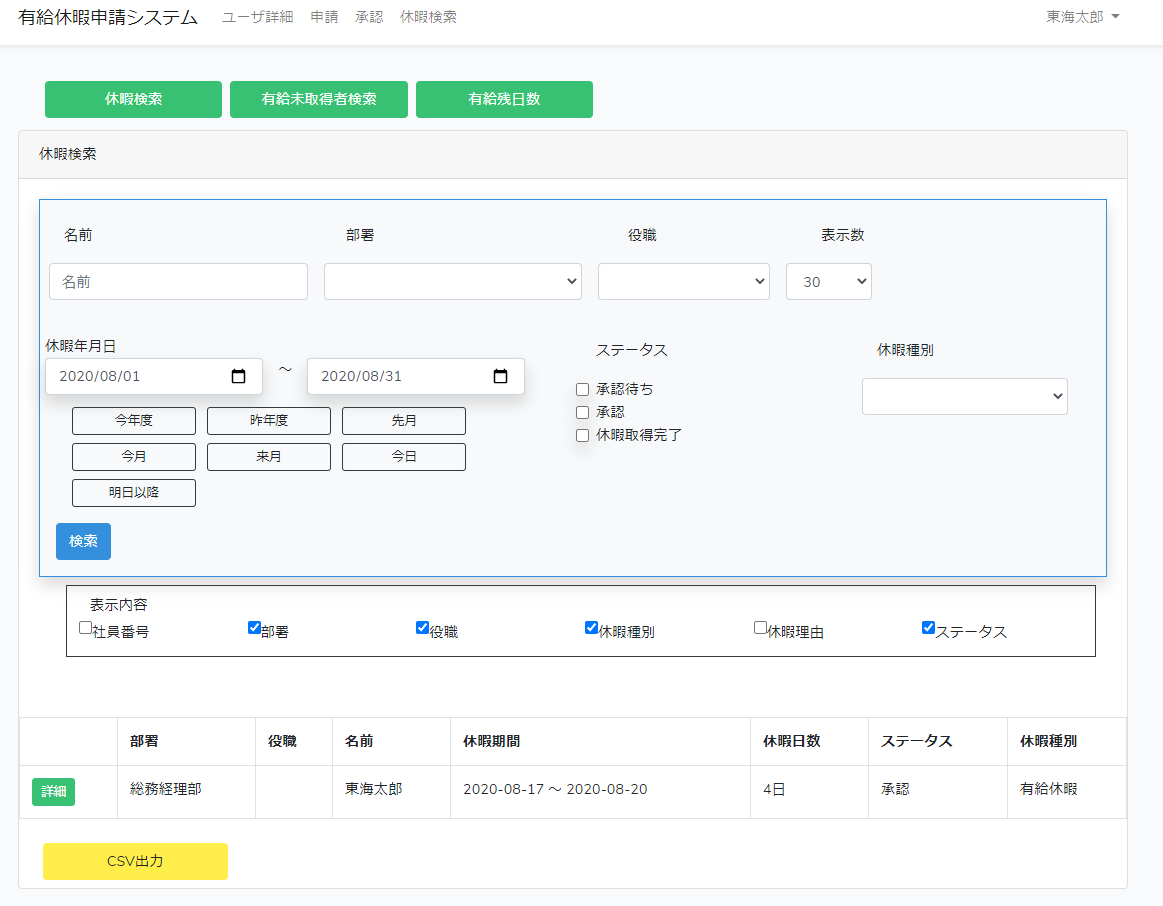Image resolution: width=1163 pixels, height=906 pixels.
Task: Select the 有給休暇 cell in results
Action: tap(1067, 790)
